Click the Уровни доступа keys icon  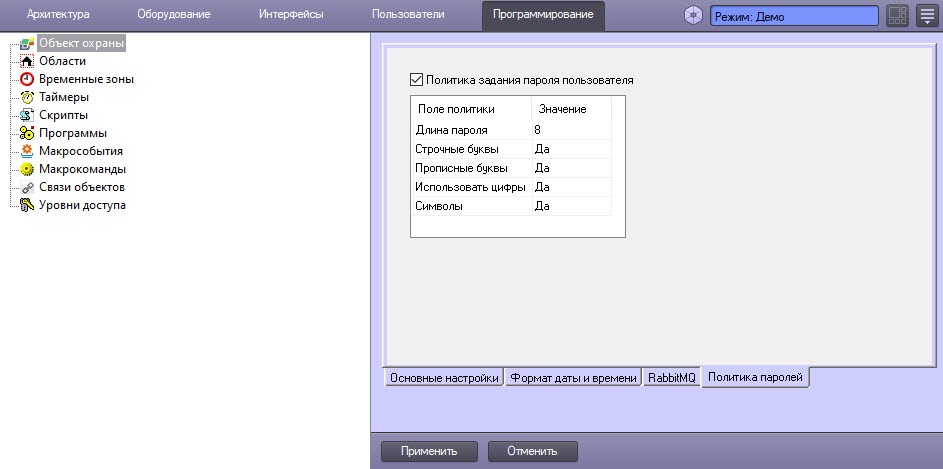point(27,205)
